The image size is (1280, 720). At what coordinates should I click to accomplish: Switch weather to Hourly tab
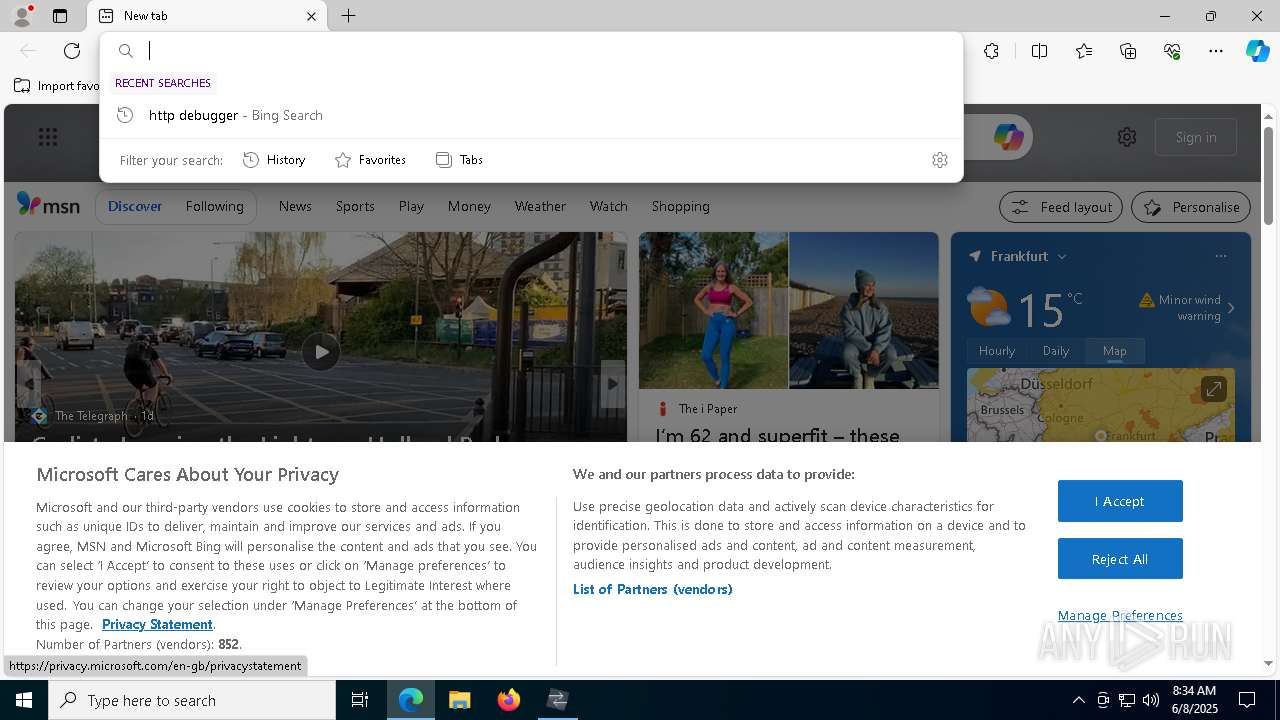pos(996,351)
